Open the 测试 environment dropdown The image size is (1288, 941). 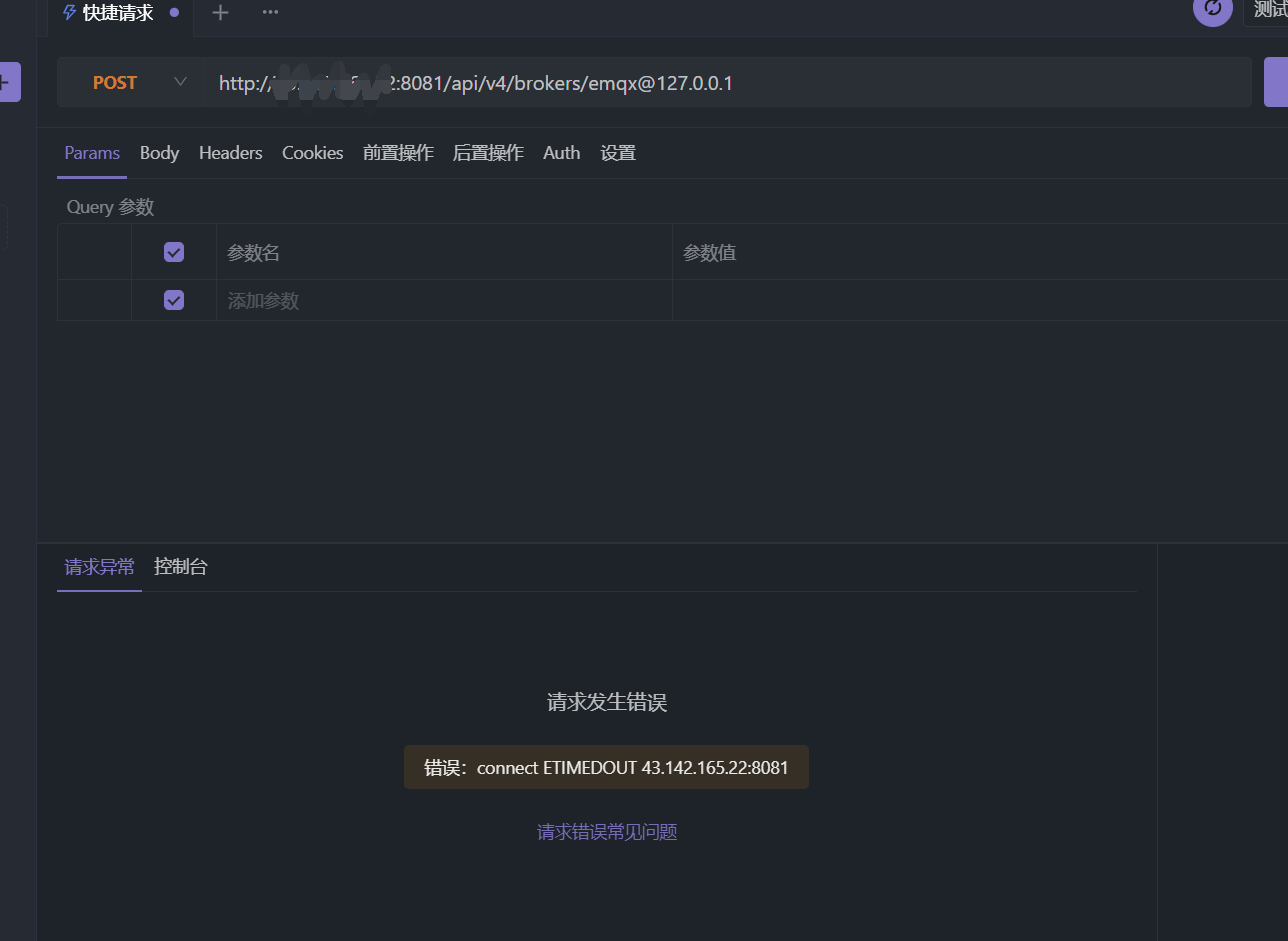tap(1268, 10)
